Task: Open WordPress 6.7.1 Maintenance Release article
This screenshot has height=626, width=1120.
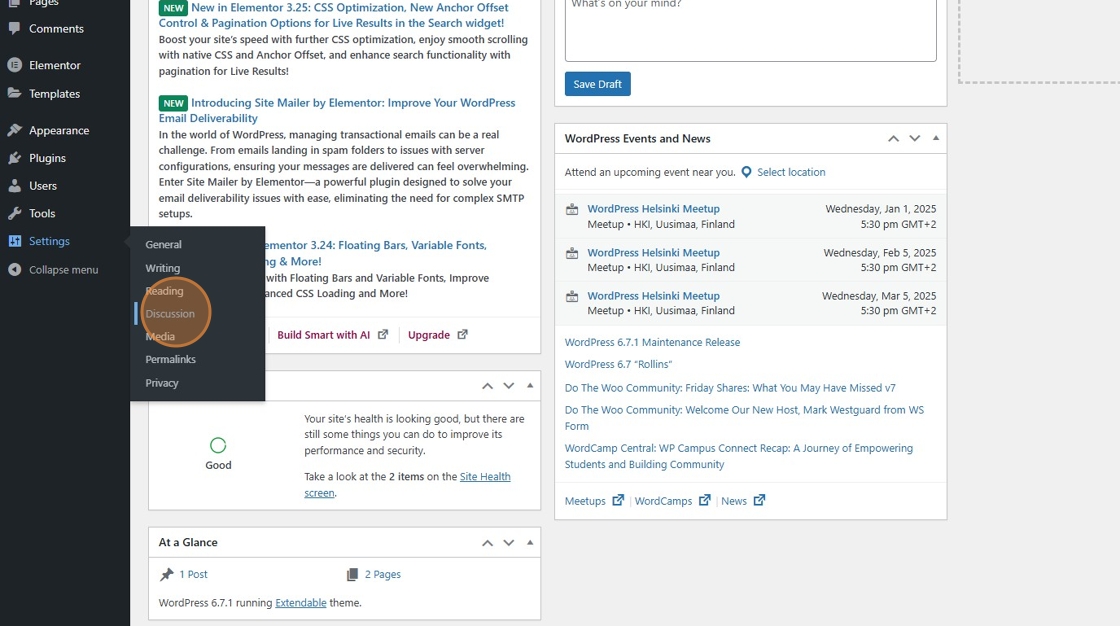Action: [652, 342]
